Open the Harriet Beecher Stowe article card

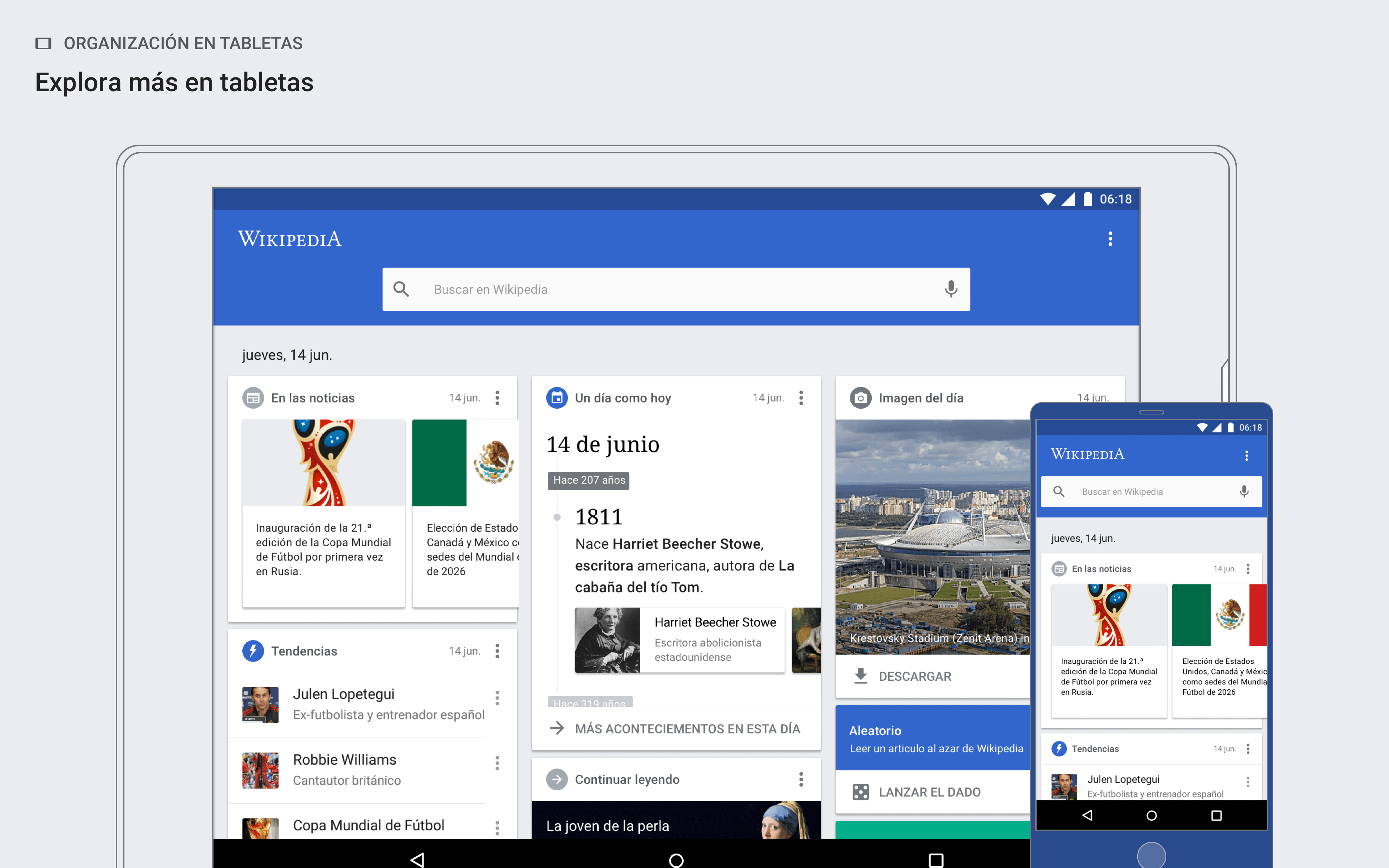(680, 639)
